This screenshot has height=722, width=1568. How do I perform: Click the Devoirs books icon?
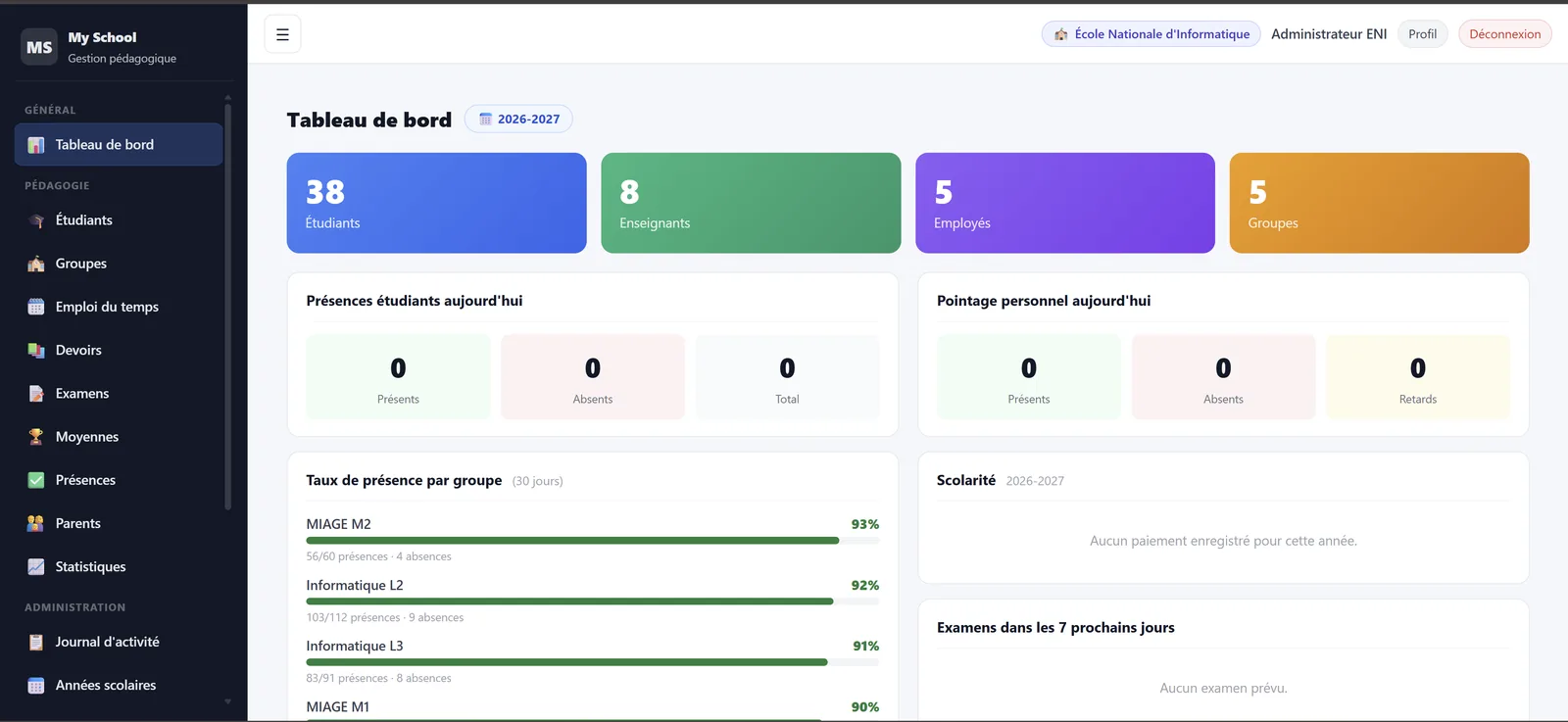pos(36,350)
